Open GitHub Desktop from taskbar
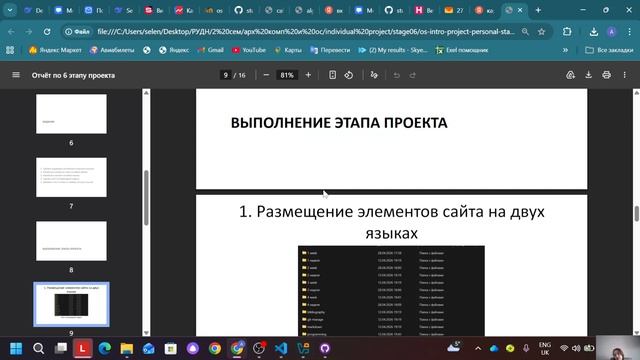 [x=325, y=348]
